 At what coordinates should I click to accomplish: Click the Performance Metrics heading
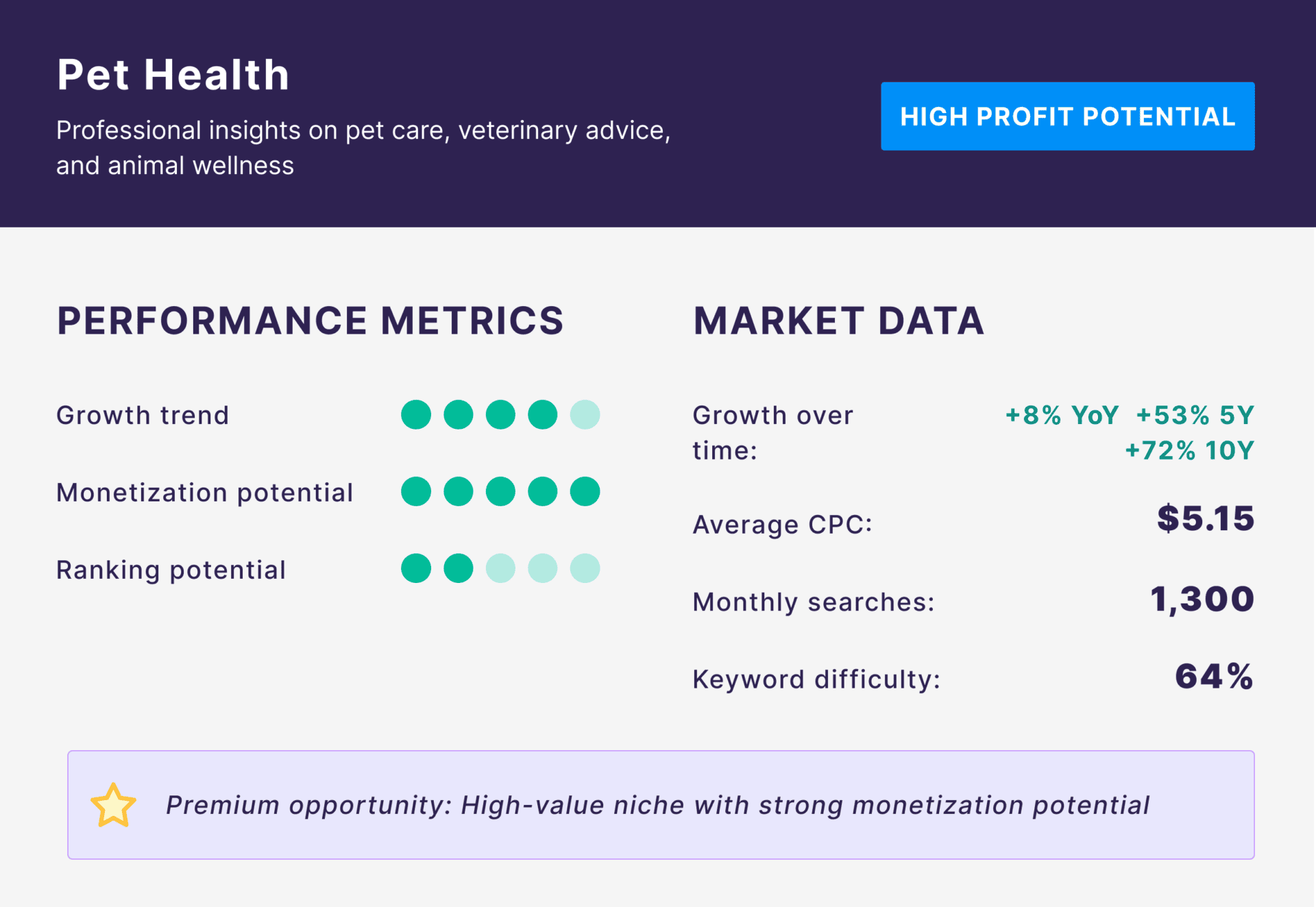coord(310,321)
